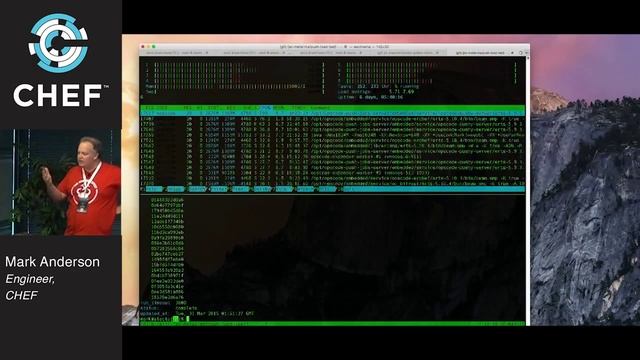Click the shell prompt cursor in lower pane

click(x=188, y=319)
